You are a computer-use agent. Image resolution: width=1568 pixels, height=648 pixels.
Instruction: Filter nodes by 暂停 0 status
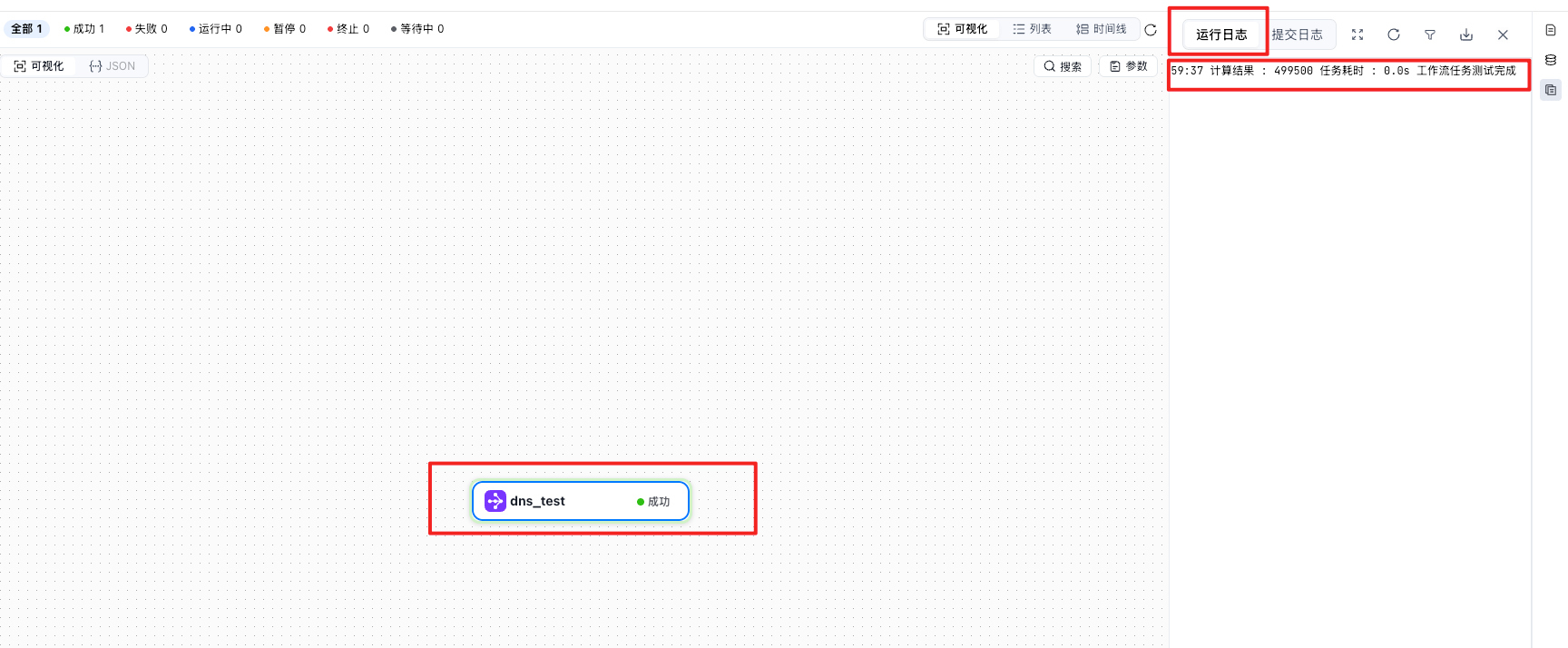[x=285, y=29]
